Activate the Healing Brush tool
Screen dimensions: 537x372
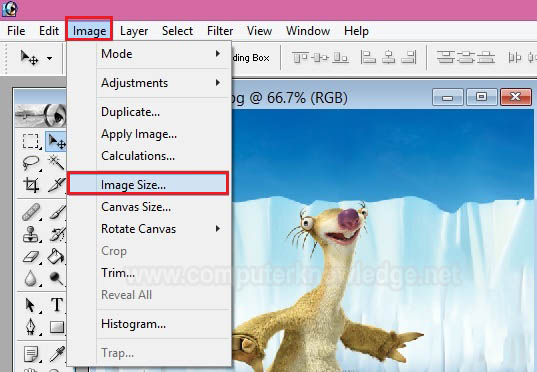point(30,212)
